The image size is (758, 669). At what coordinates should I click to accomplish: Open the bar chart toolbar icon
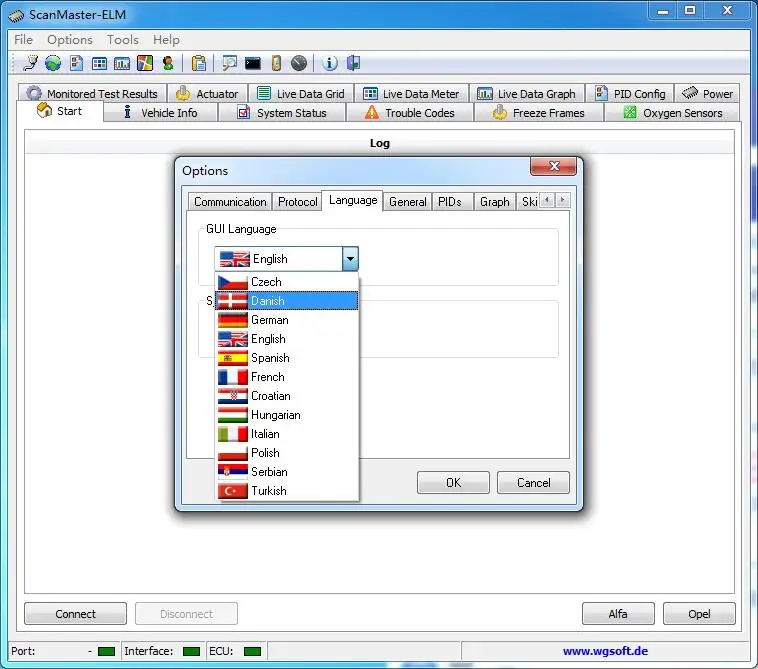click(x=122, y=63)
